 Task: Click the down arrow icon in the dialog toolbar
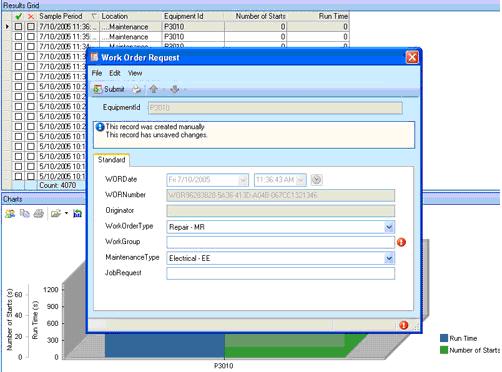175,89
